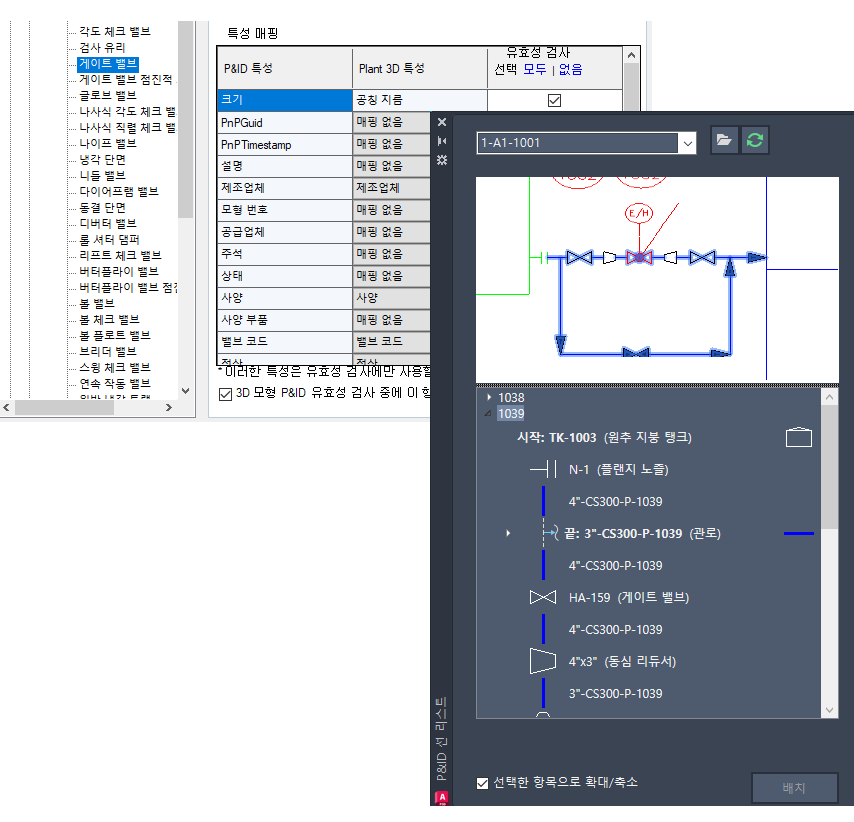Image resolution: width=854 pixels, height=822 pixels.
Task: Click the 배치 button
Action: (794, 788)
